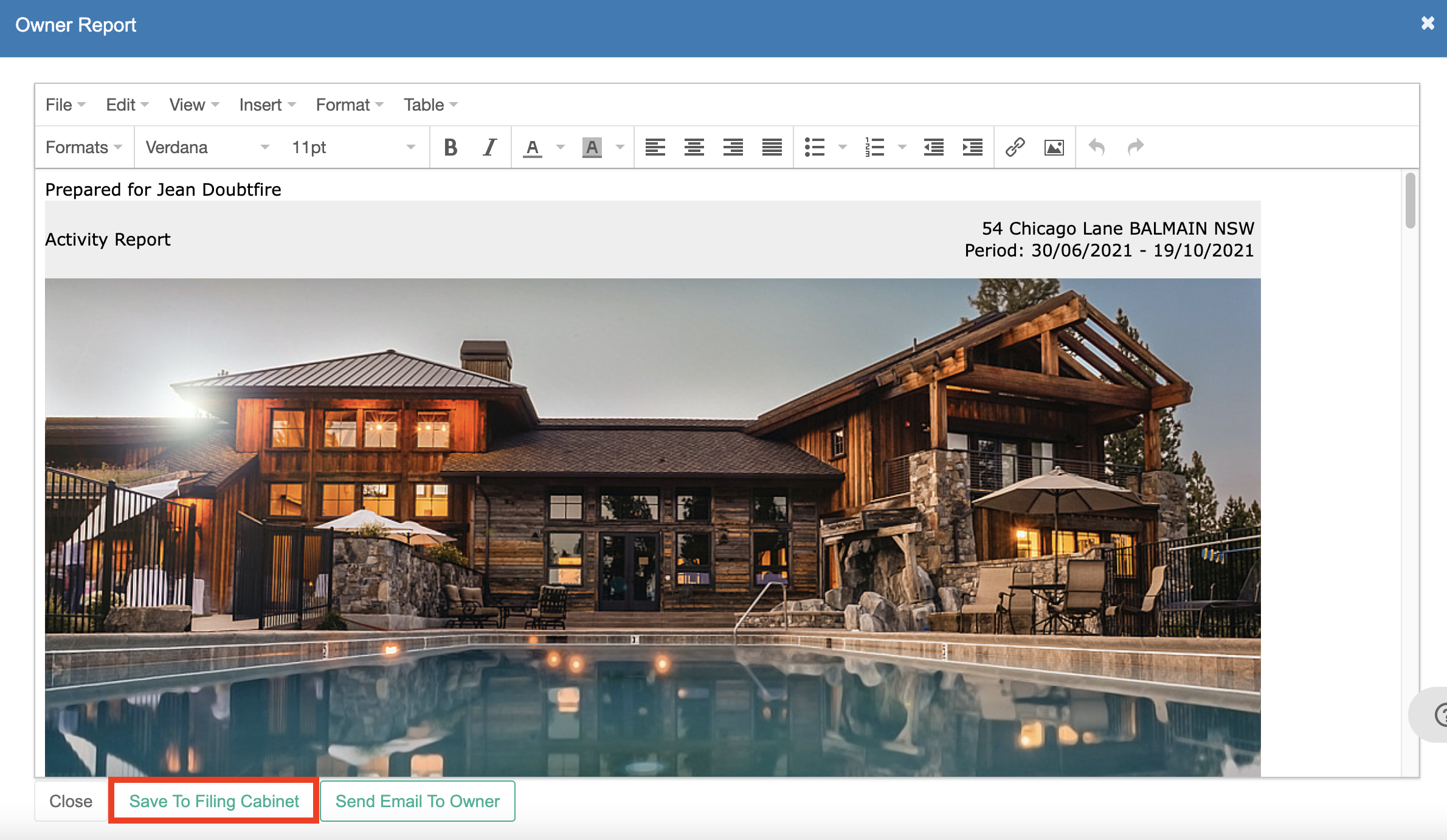Insert a numbered list
Viewport: 1447px width, 840px height.
(874, 147)
